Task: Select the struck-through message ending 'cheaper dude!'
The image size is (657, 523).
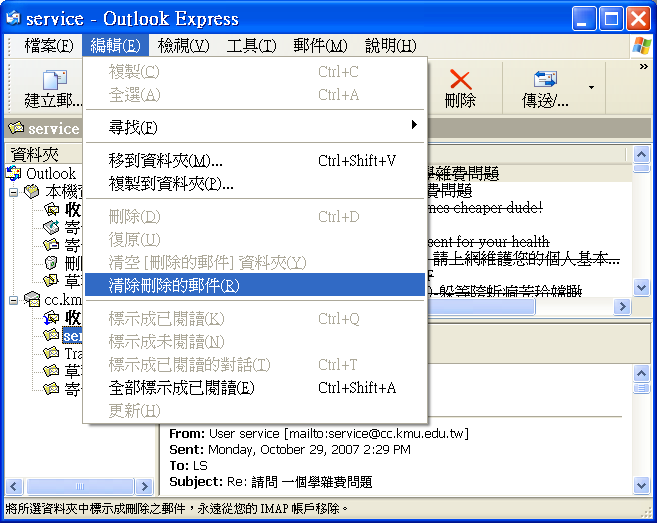Action: (485, 207)
